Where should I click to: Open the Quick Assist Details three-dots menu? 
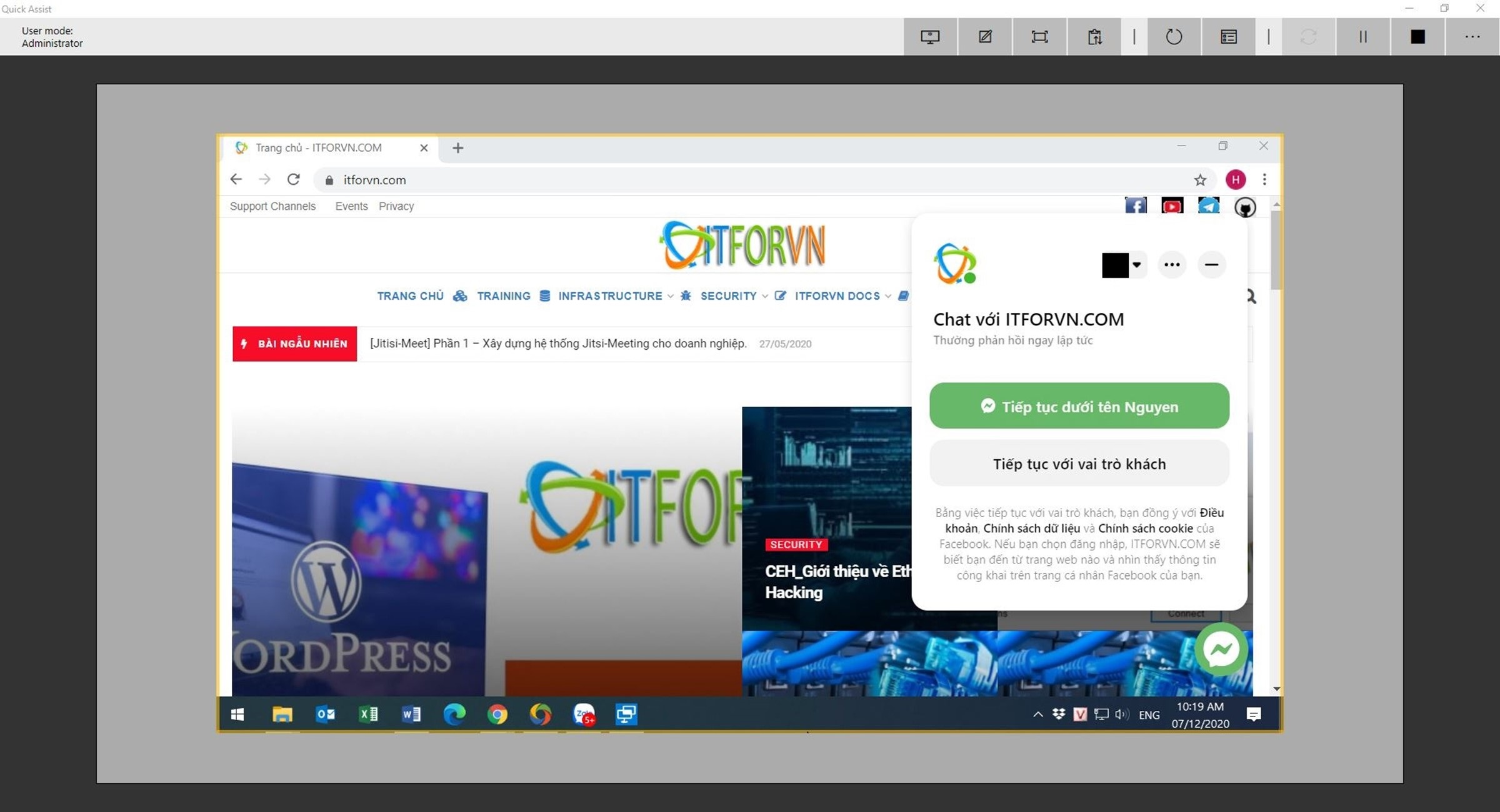point(1472,37)
